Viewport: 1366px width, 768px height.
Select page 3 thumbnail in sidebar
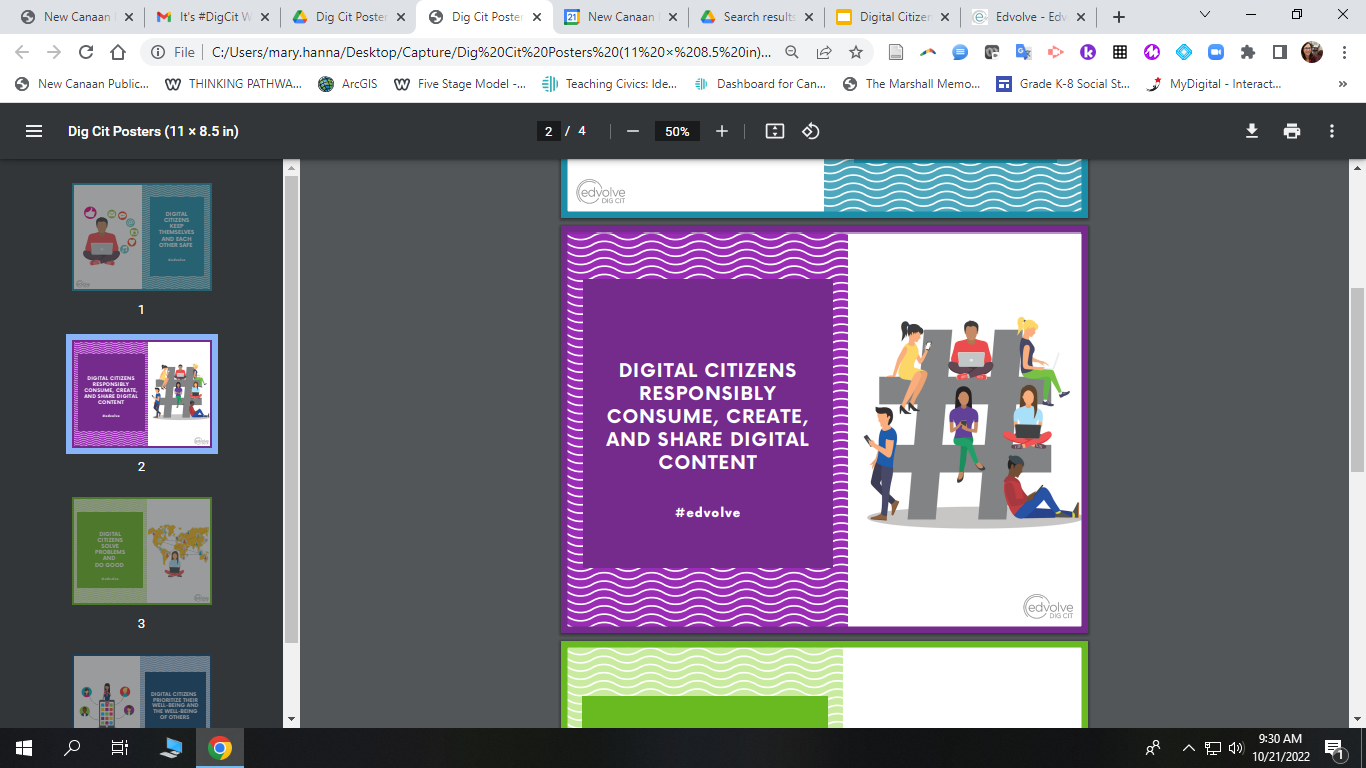[x=141, y=551]
